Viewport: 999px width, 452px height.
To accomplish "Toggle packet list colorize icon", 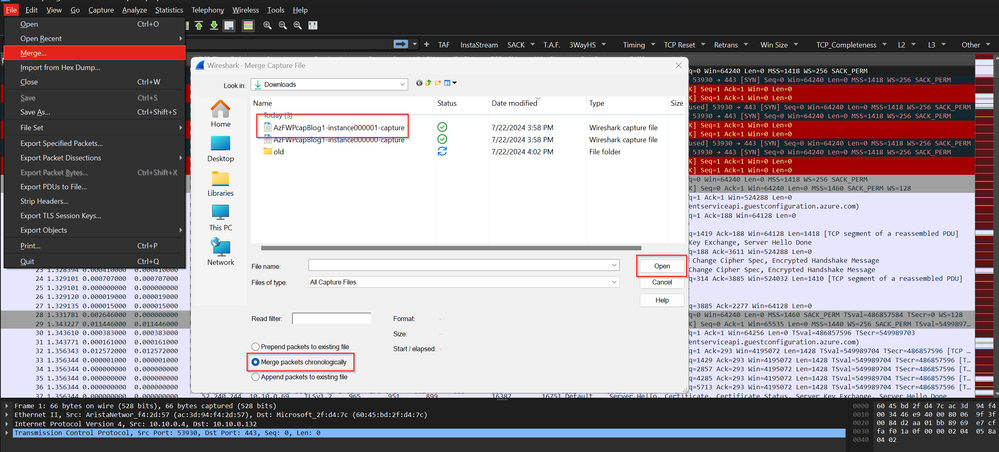I will (248, 26).
